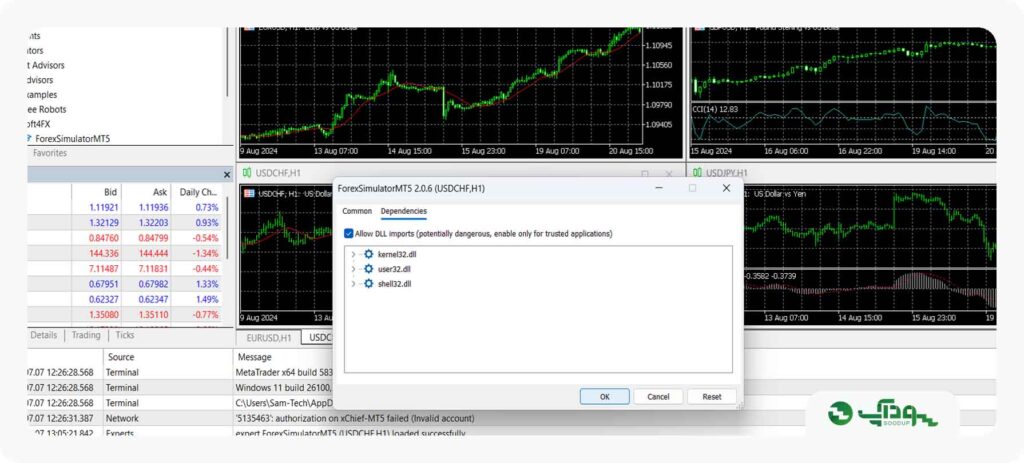Expand the user32.dll dependency node
Screen dimensions: 1024x463
353,269
